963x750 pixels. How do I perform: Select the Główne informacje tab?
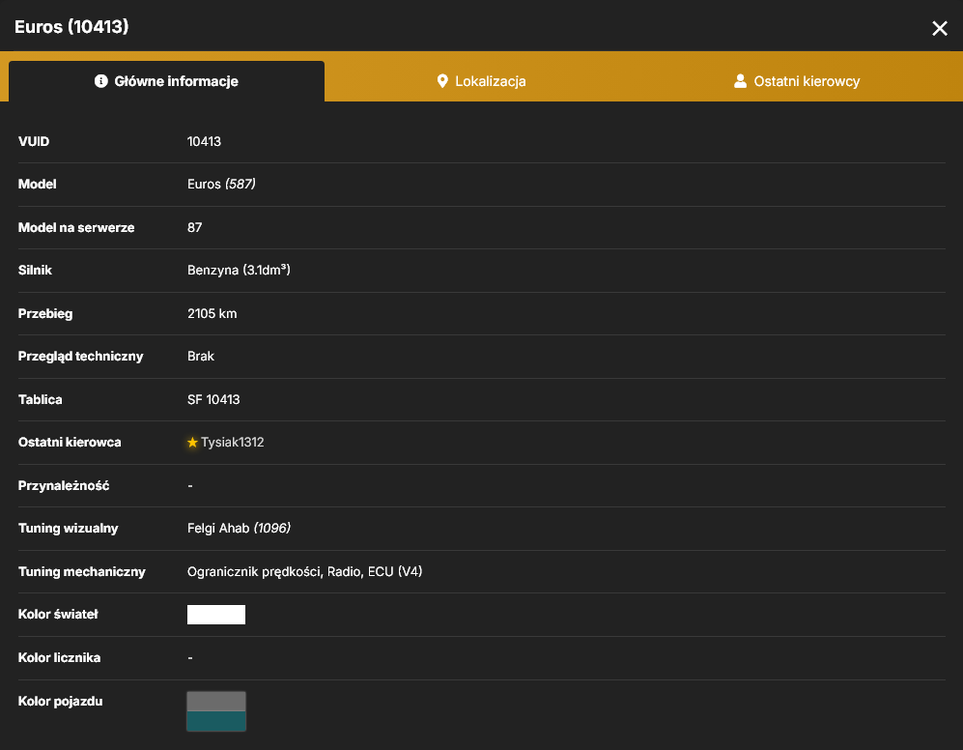point(166,81)
